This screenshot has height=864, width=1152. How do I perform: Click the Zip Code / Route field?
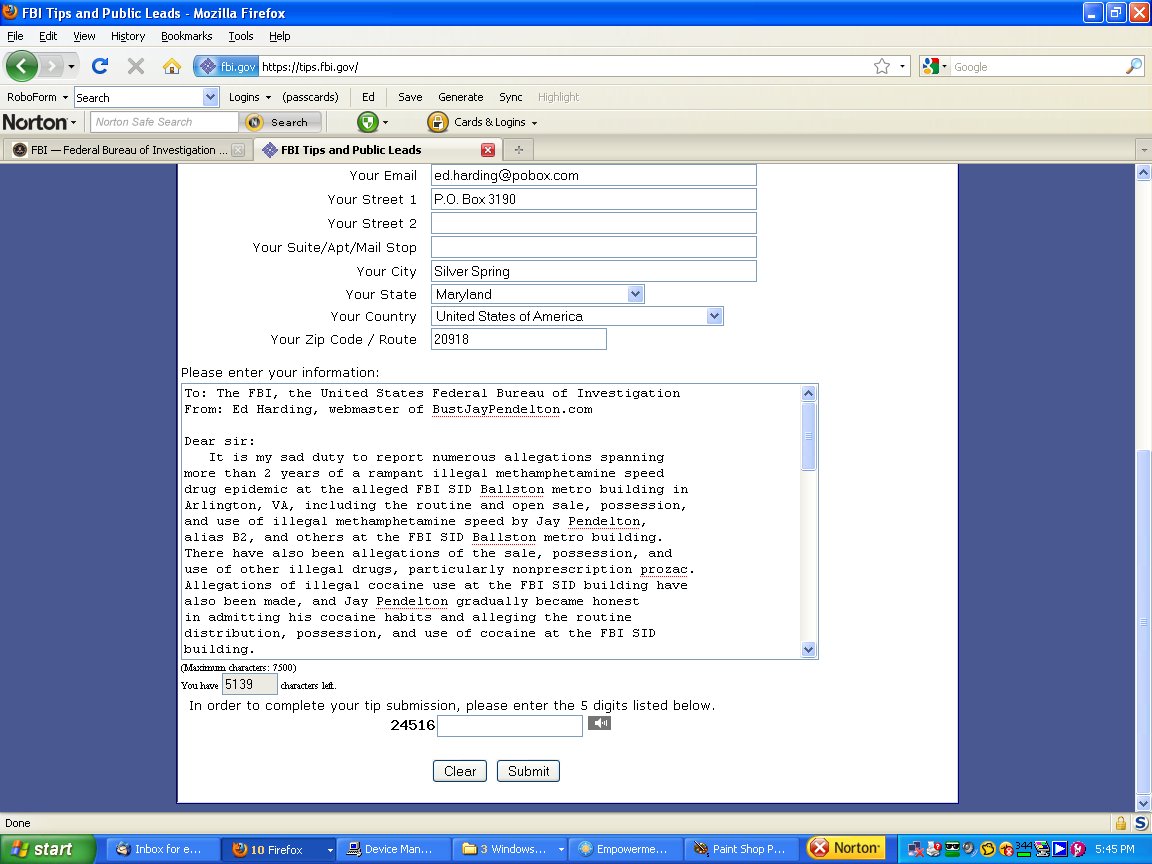pos(519,339)
